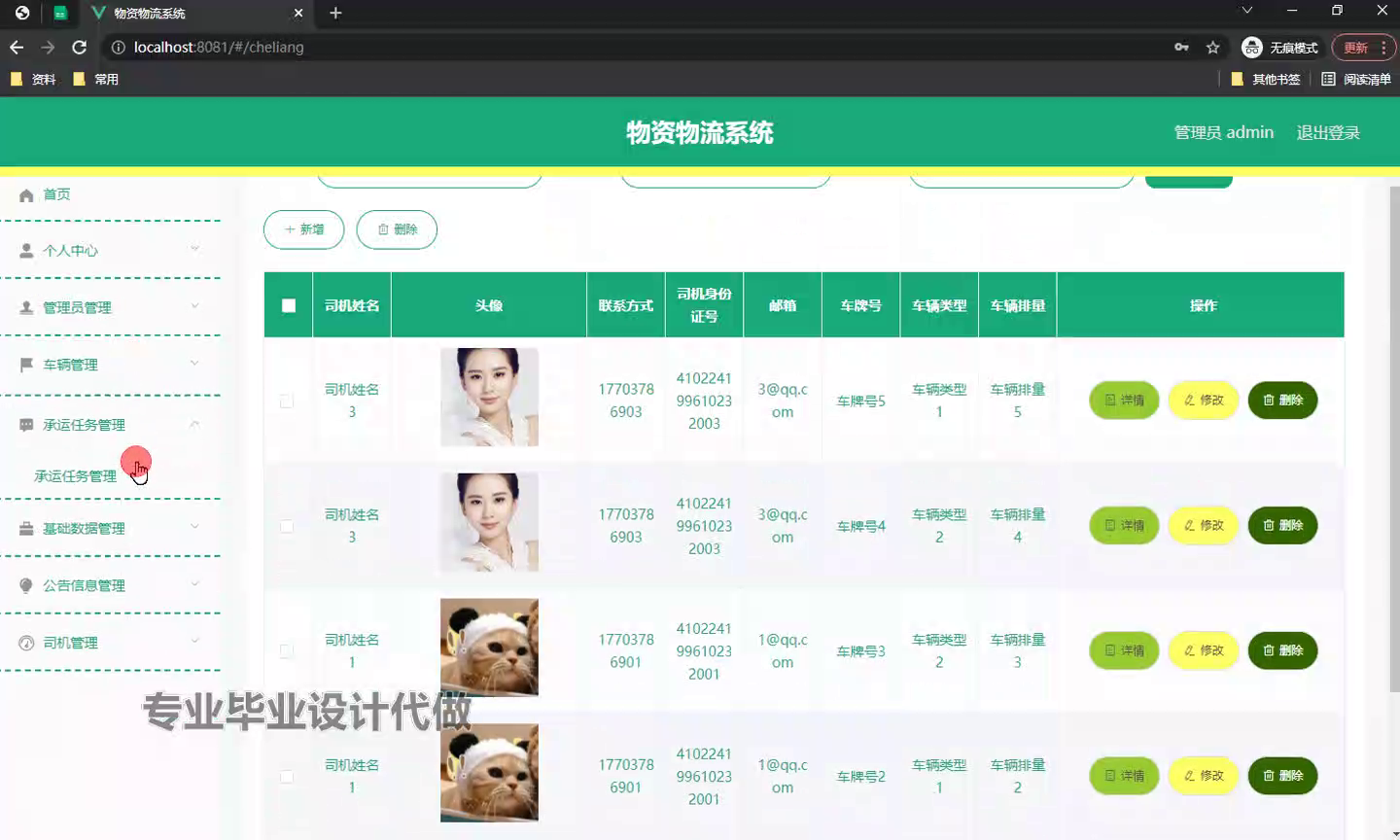Click the avatar photo in the 车牌号5 row
The height and width of the screenshot is (840, 1400).
coord(489,397)
